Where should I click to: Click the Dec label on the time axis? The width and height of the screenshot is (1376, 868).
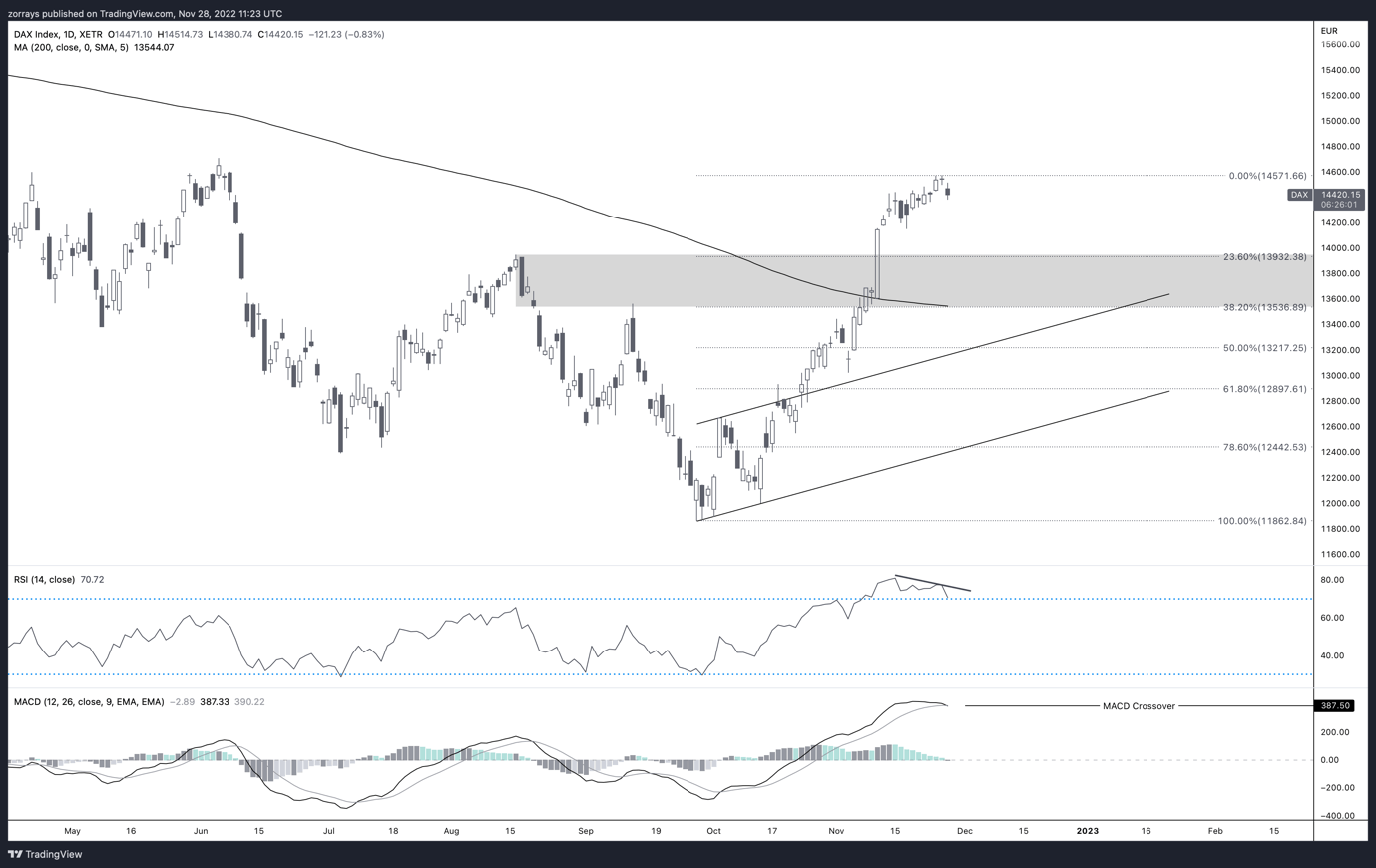965,831
